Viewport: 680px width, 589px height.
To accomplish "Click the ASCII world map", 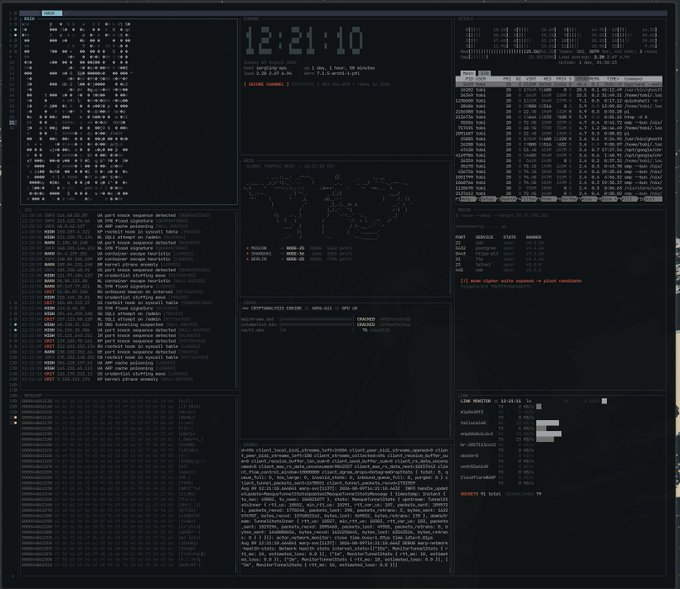I will point(327,205).
